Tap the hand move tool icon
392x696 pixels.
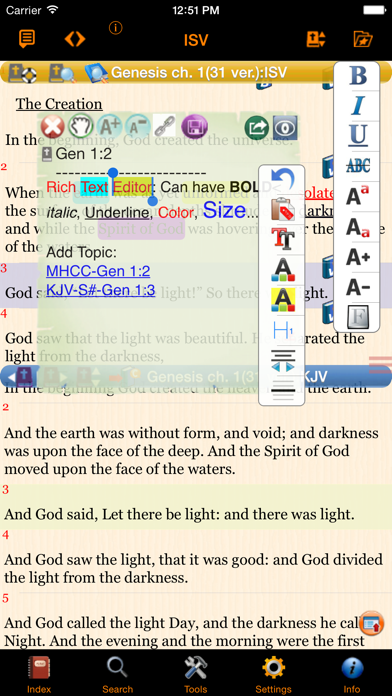coord(80,126)
